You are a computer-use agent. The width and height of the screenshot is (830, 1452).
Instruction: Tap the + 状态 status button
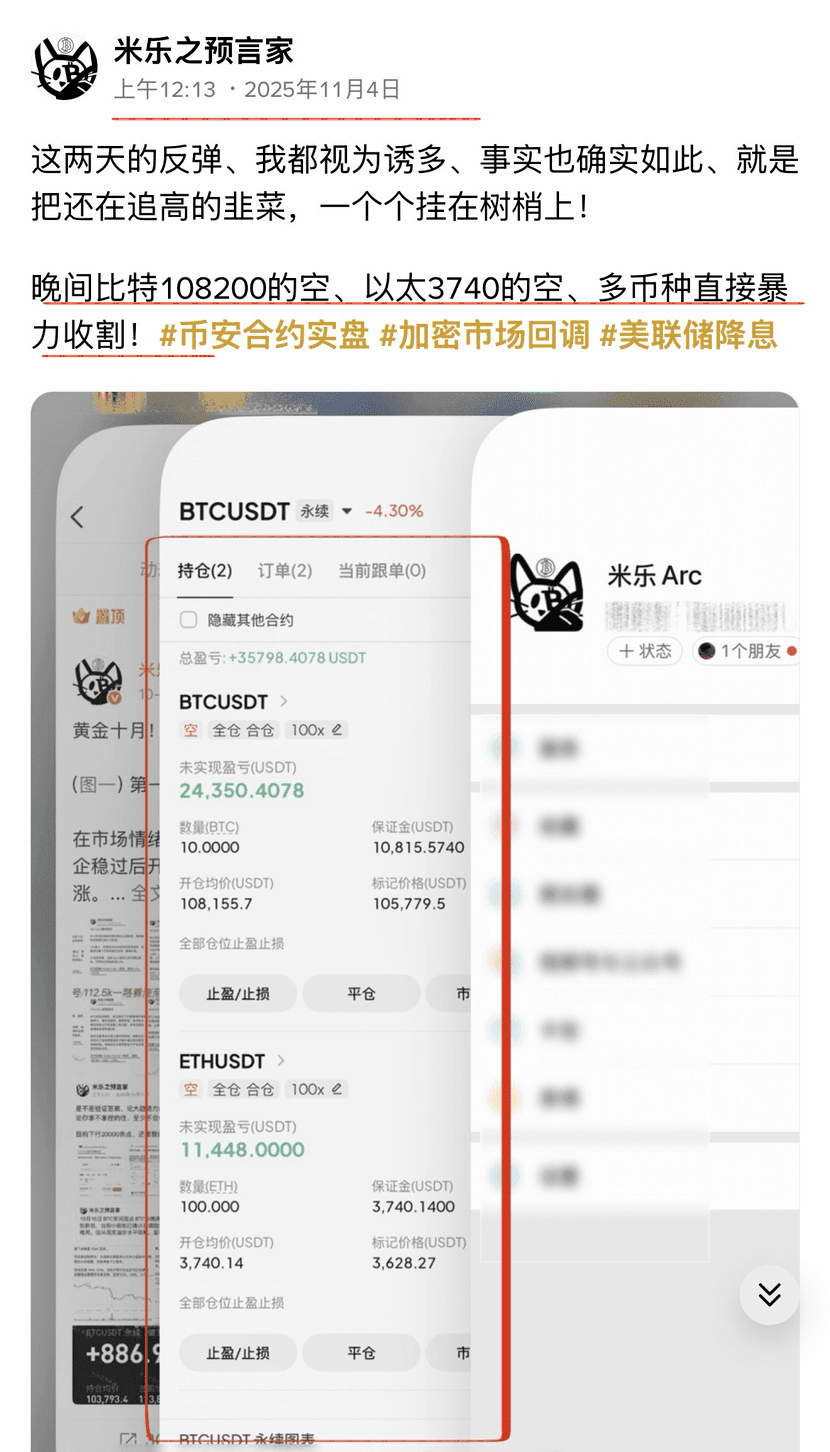coord(645,651)
